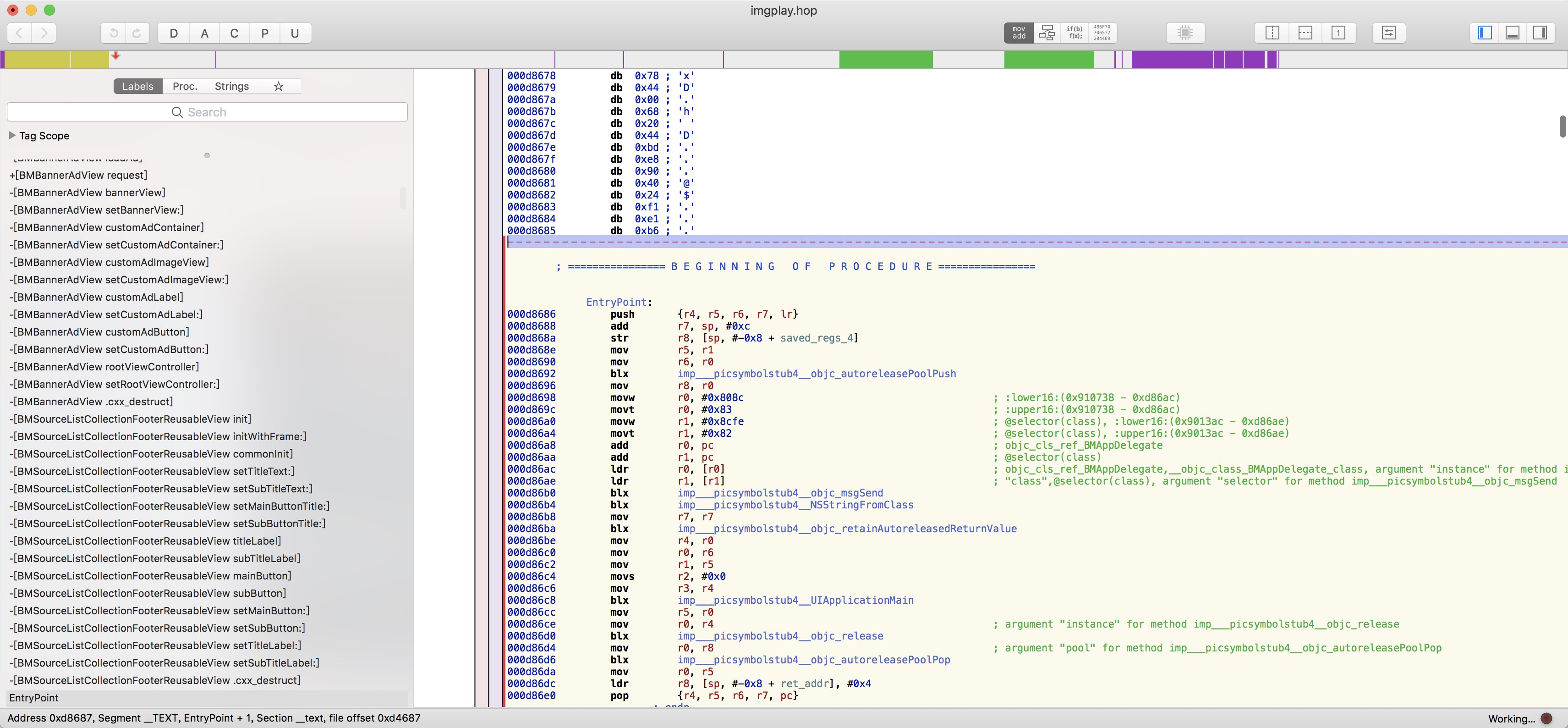Open pseudo-code view with if(b) f(x) icon
Screen dimensions: 1568x728
click(1075, 33)
